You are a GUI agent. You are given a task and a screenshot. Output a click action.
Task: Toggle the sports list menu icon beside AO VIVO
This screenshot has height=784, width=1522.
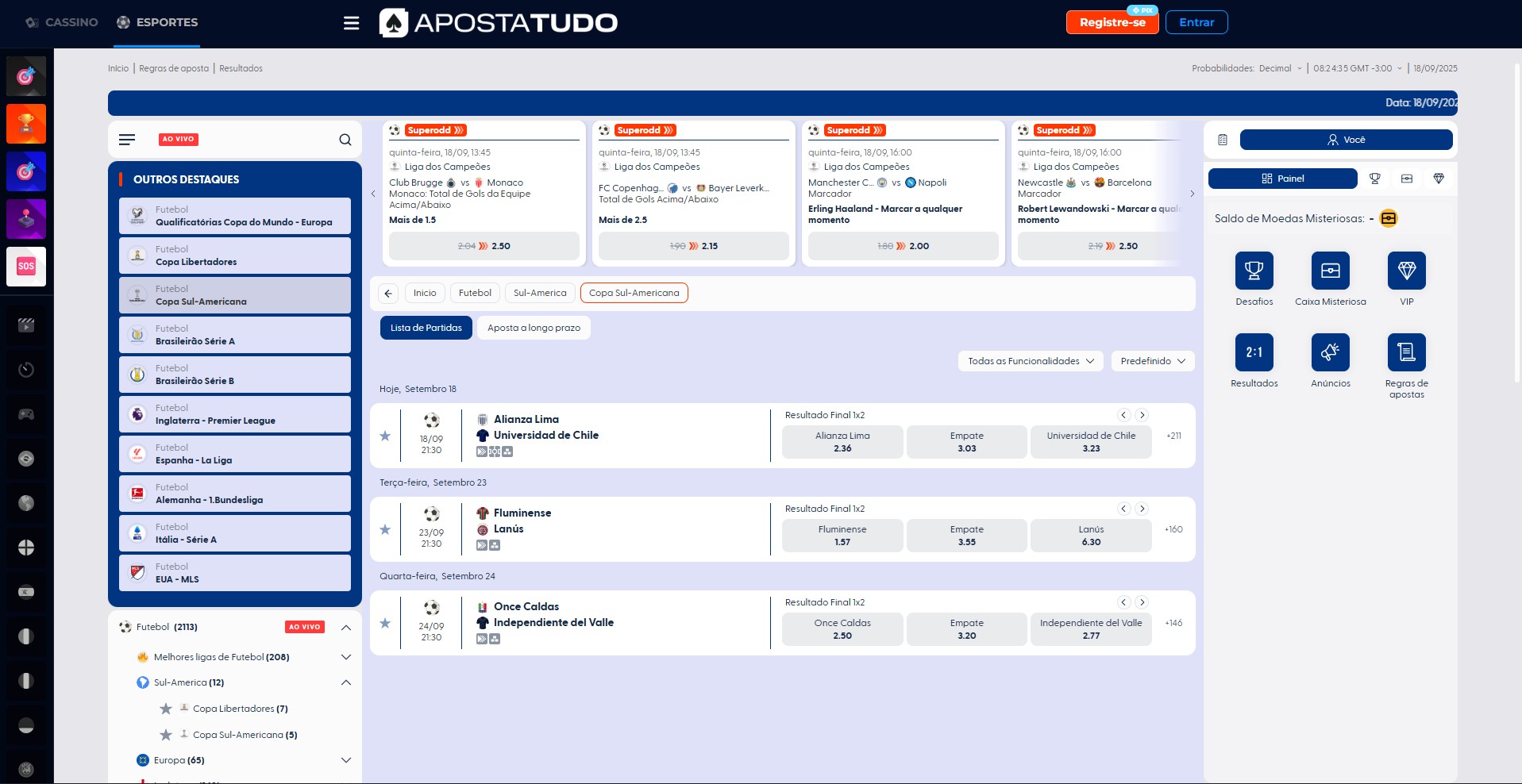pos(127,140)
